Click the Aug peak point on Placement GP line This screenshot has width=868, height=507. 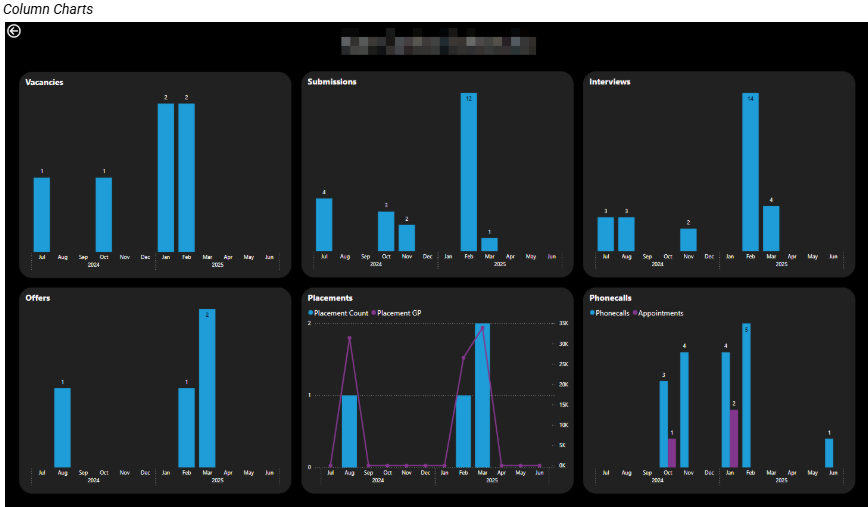point(349,338)
